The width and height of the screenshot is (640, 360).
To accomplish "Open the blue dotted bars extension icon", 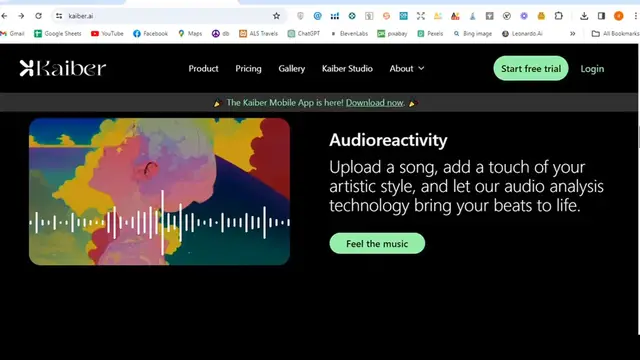I will coord(335,16).
